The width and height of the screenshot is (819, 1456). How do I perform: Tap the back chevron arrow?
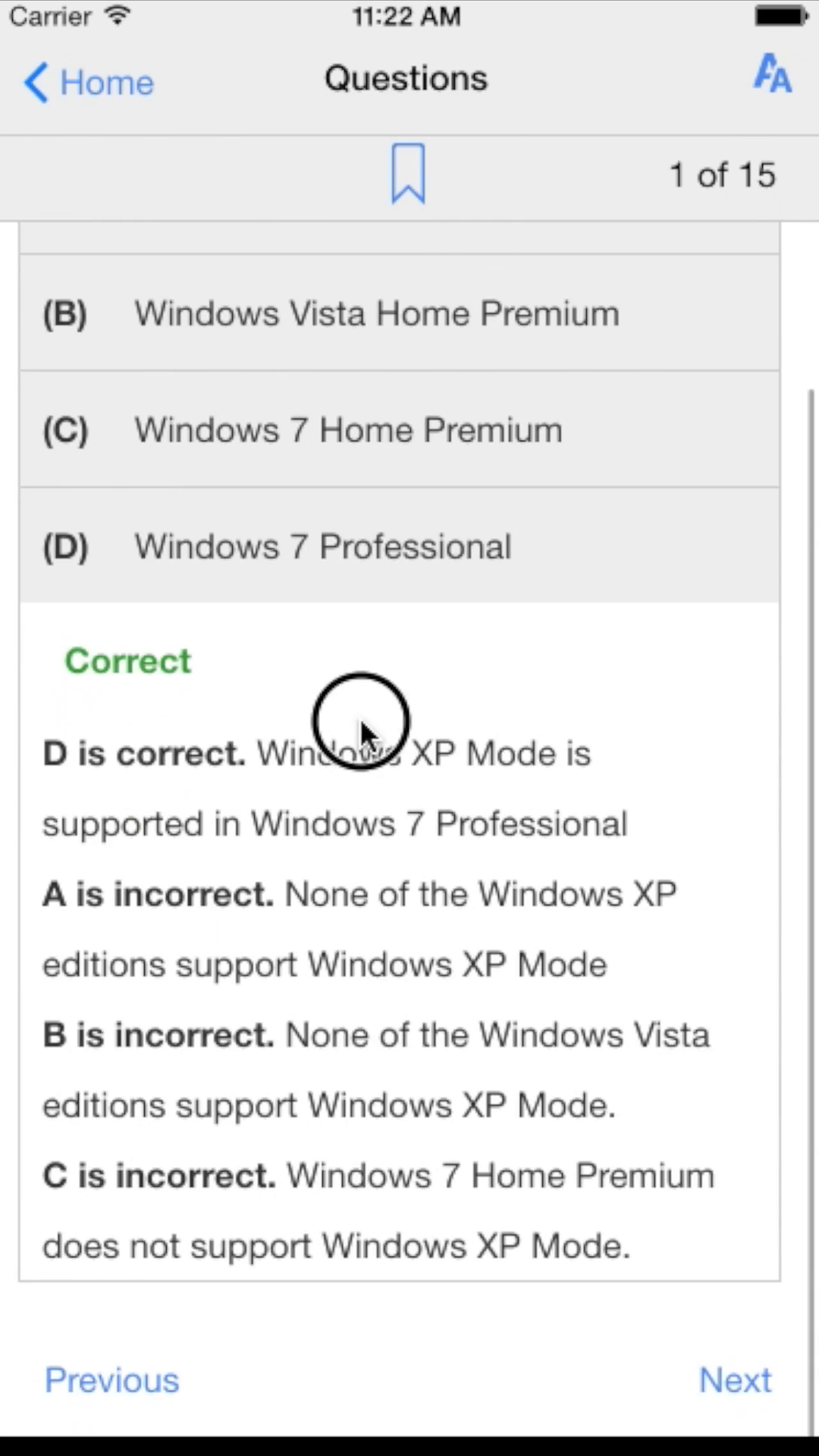(36, 83)
